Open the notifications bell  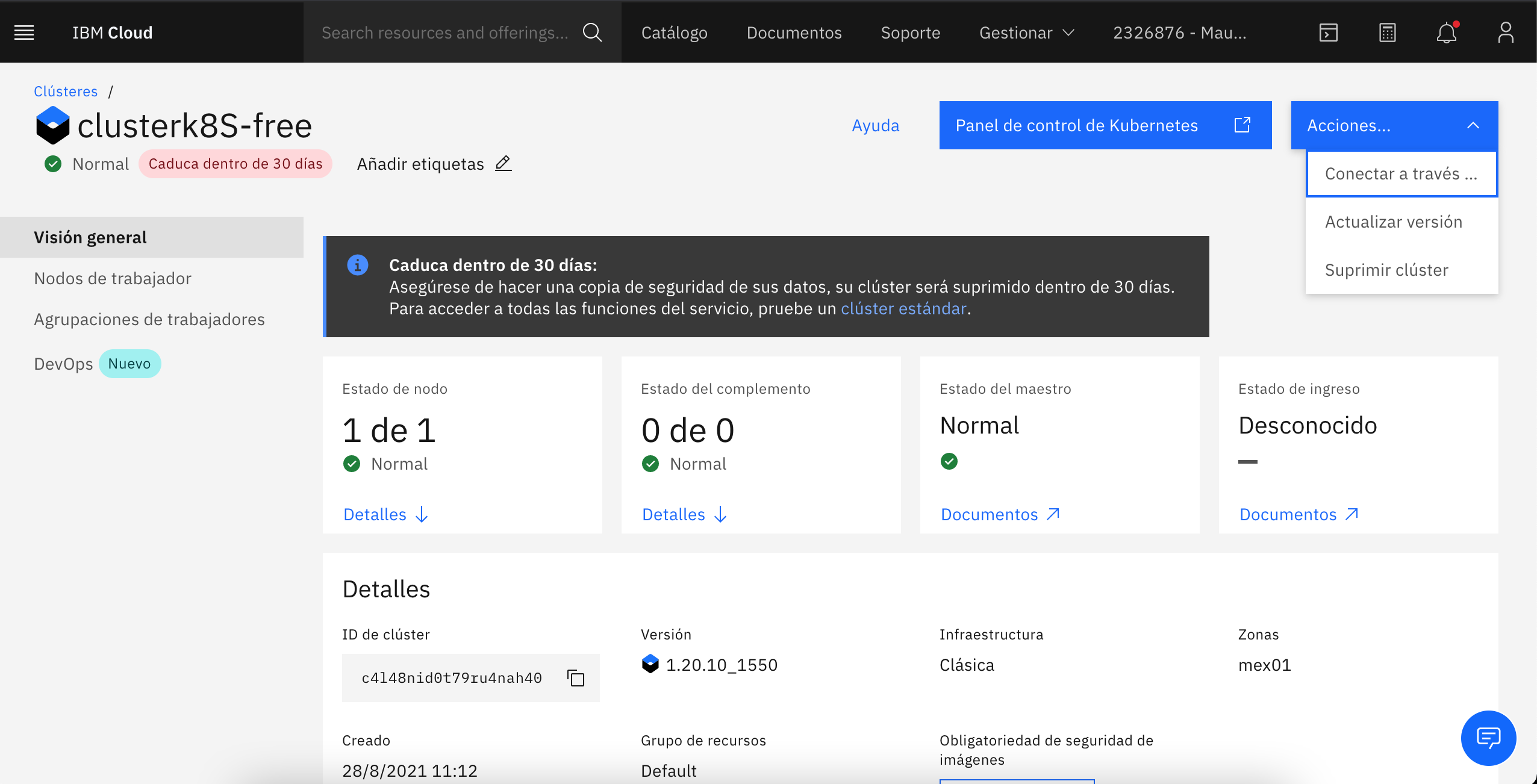[x=1447, y=33]
